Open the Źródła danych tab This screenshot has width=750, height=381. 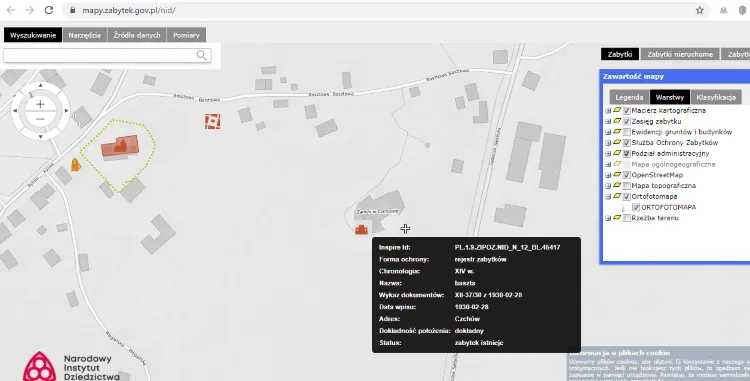pyautogui.click(x=137, y=35)
